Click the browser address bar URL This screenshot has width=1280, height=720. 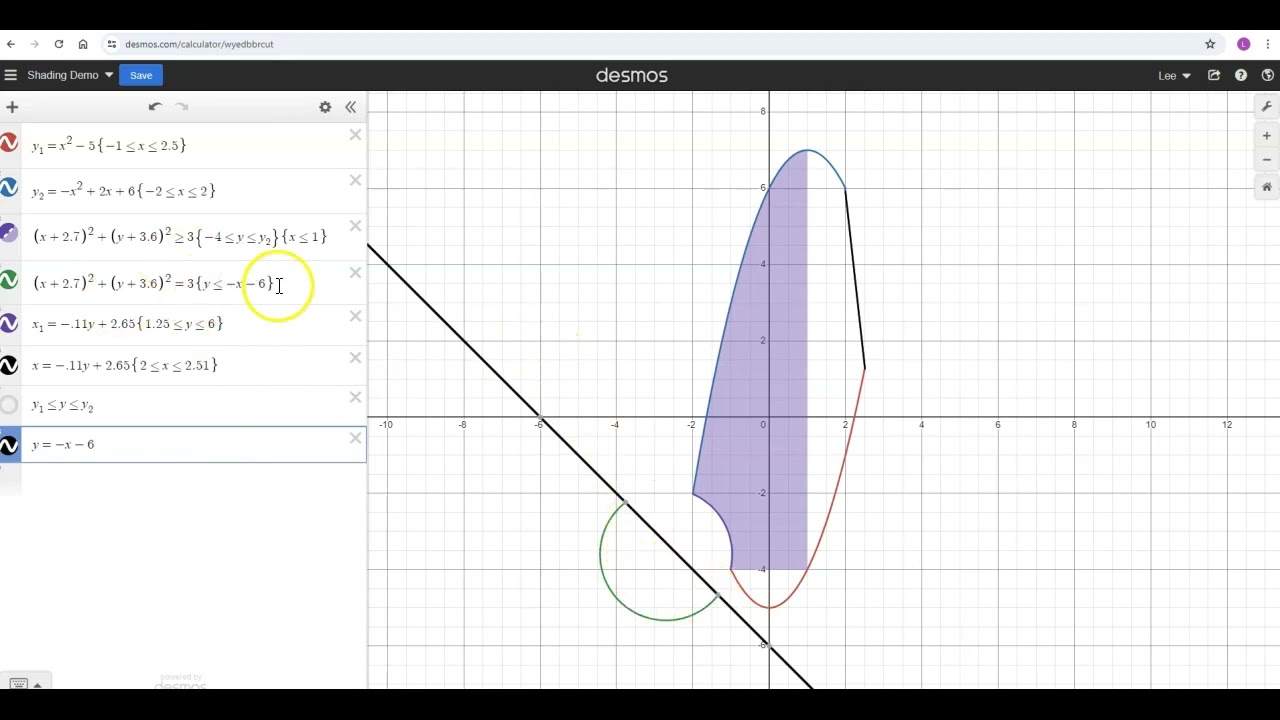(199, 44)
